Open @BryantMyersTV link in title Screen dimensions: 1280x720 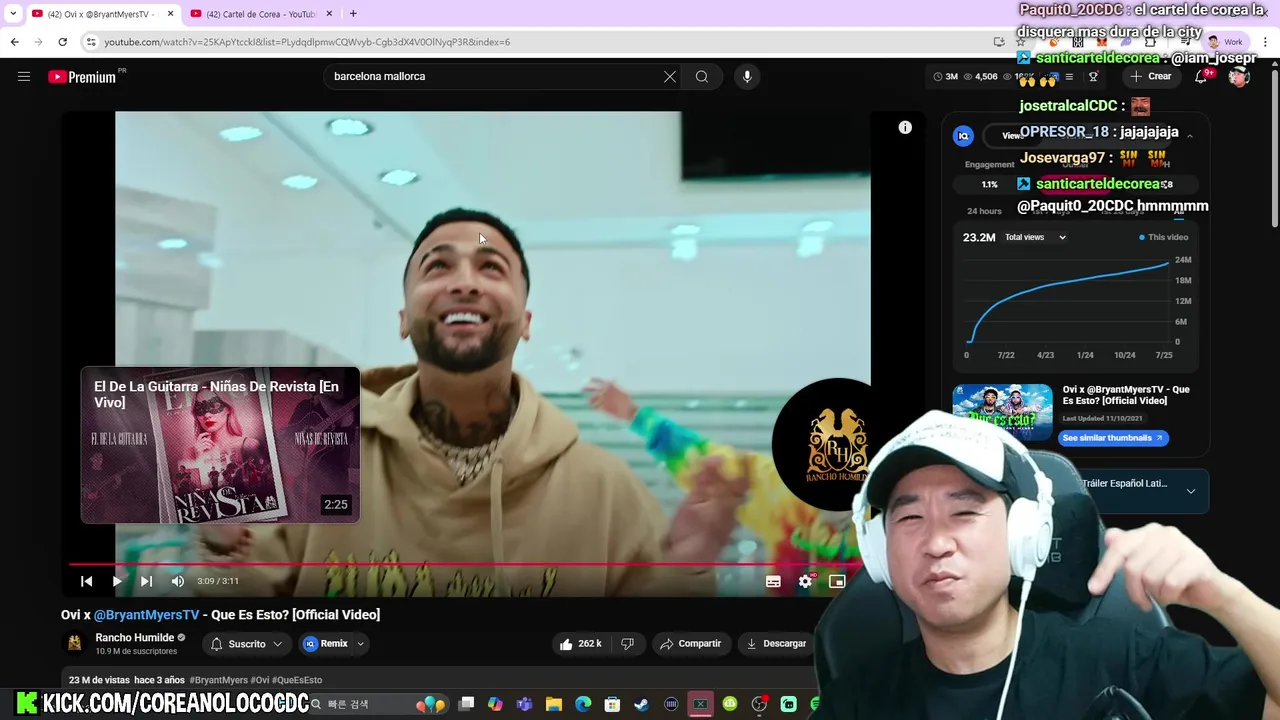point(146,615)
